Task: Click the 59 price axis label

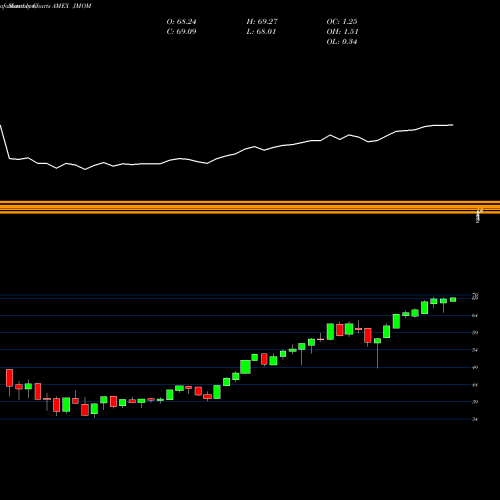Action: (475, 332)
